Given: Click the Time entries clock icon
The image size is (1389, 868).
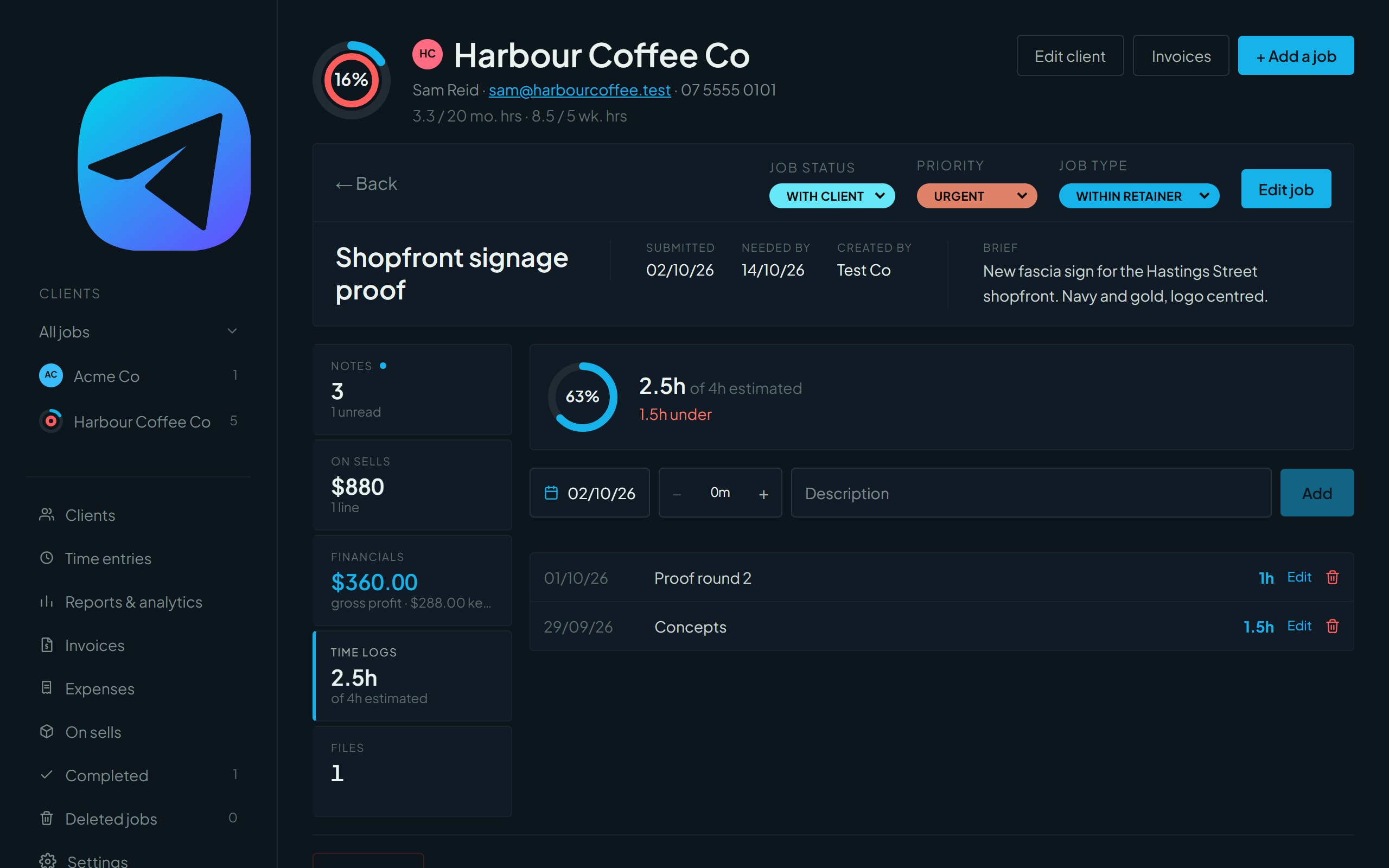Looking at the screenshot, I should click(47, 558).
